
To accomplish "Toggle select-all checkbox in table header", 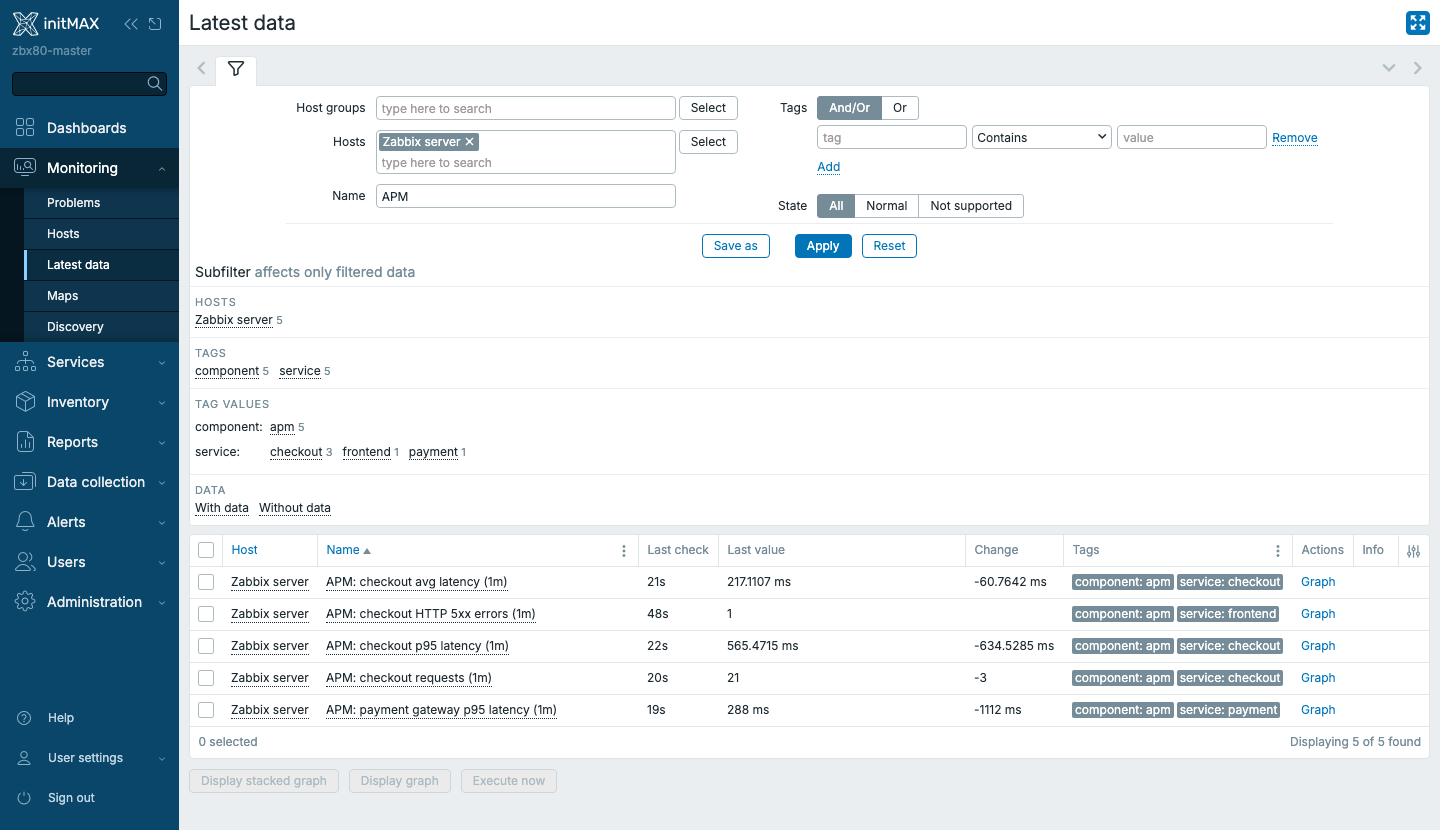I will click(206, 550).
